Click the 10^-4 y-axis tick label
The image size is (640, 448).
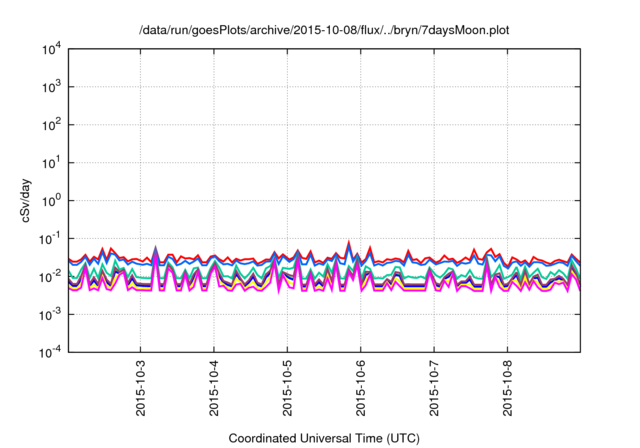tap(51, 352)
